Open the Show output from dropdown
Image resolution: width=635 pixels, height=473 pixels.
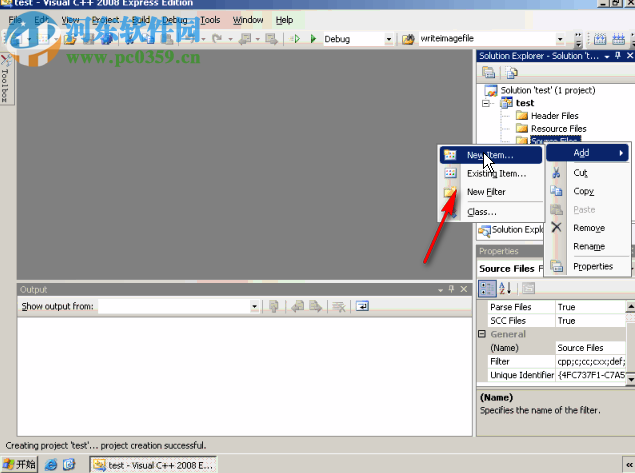(x=254, y=307)
